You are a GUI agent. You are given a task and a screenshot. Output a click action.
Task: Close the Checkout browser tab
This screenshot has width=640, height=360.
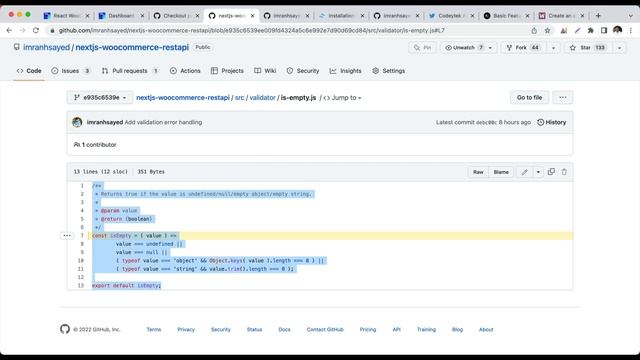[197, 16]
